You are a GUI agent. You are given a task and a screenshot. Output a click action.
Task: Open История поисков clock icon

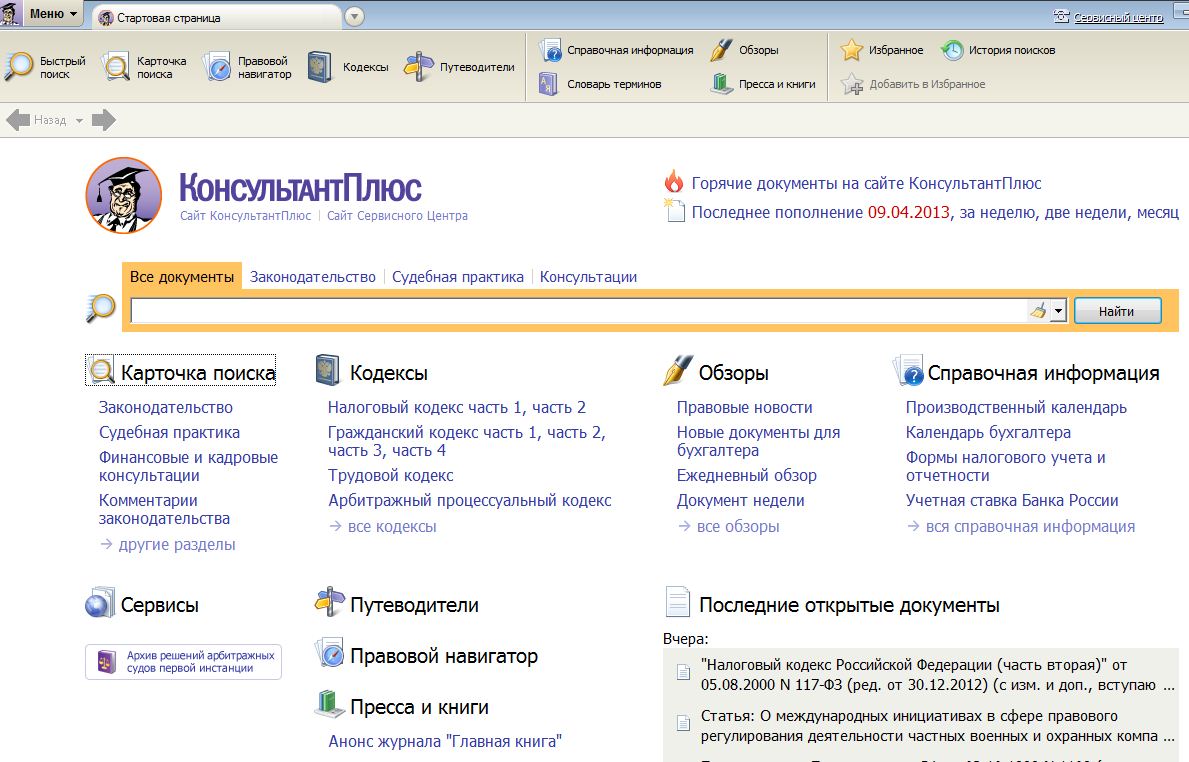click(952, 50)
